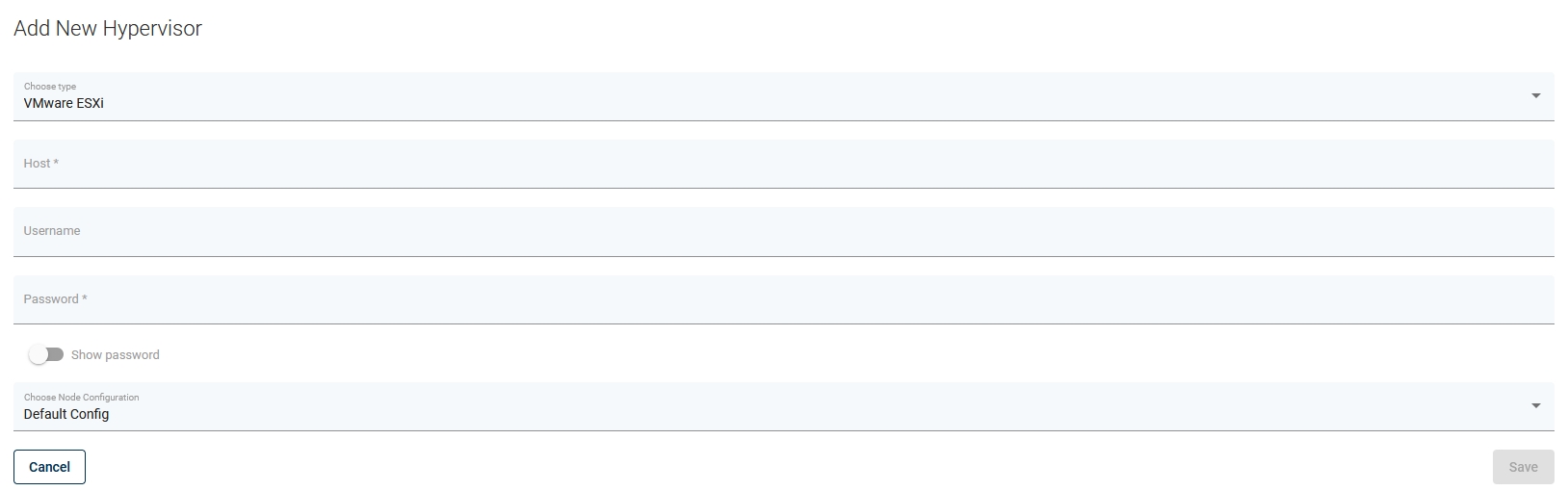This screenshot has width=1568, height=491.
Task: Click the 'VMware ESXi' selected value
Action: pyautogui.click(x=64, y=103)
